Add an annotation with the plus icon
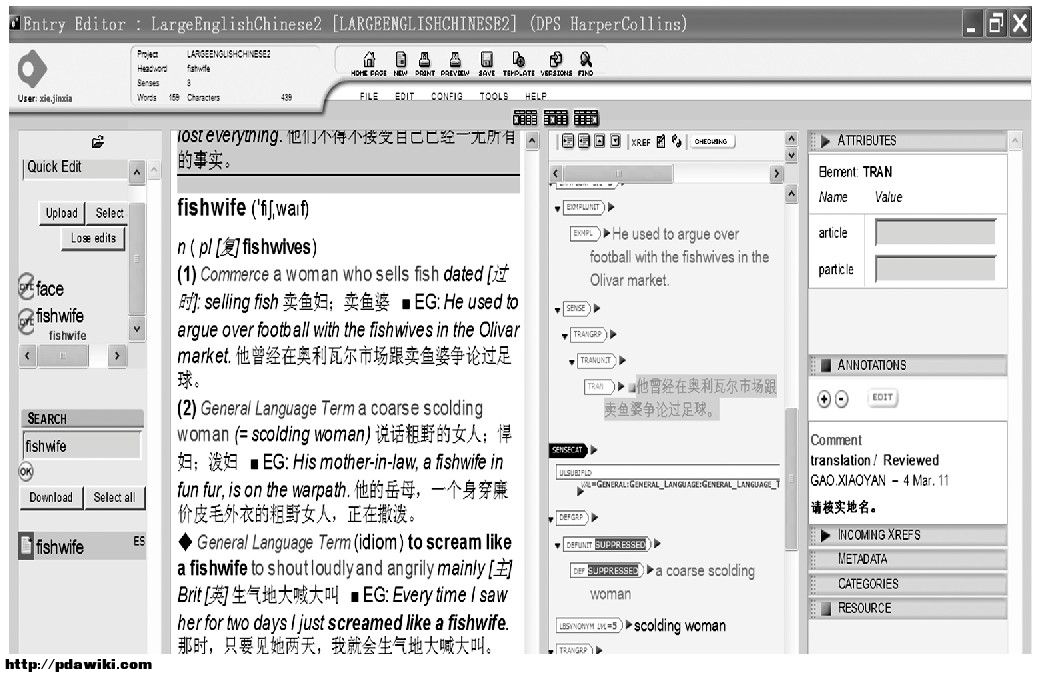This screenshot has width=1039, height=677. [824, 399]
